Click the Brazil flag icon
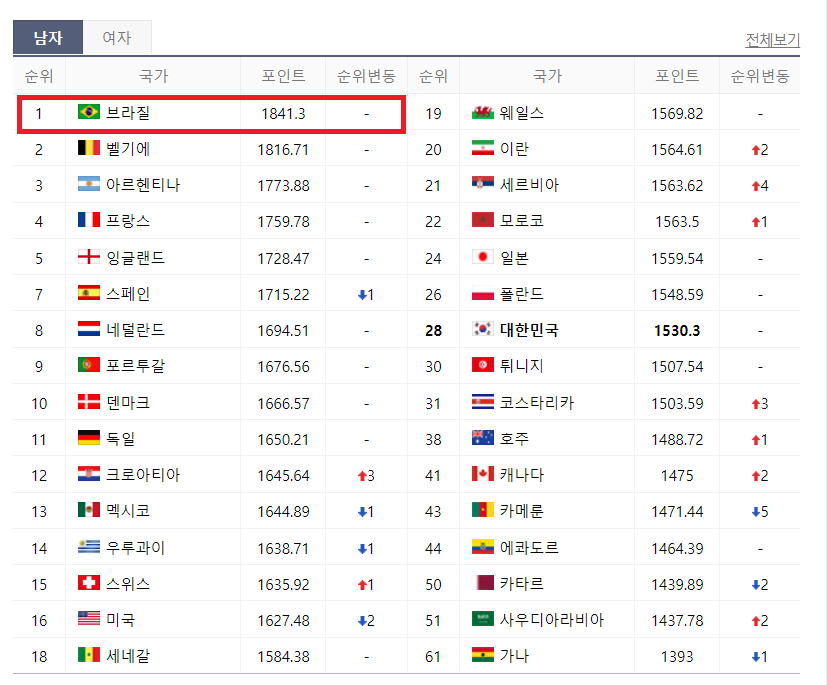 coord(88,113)
